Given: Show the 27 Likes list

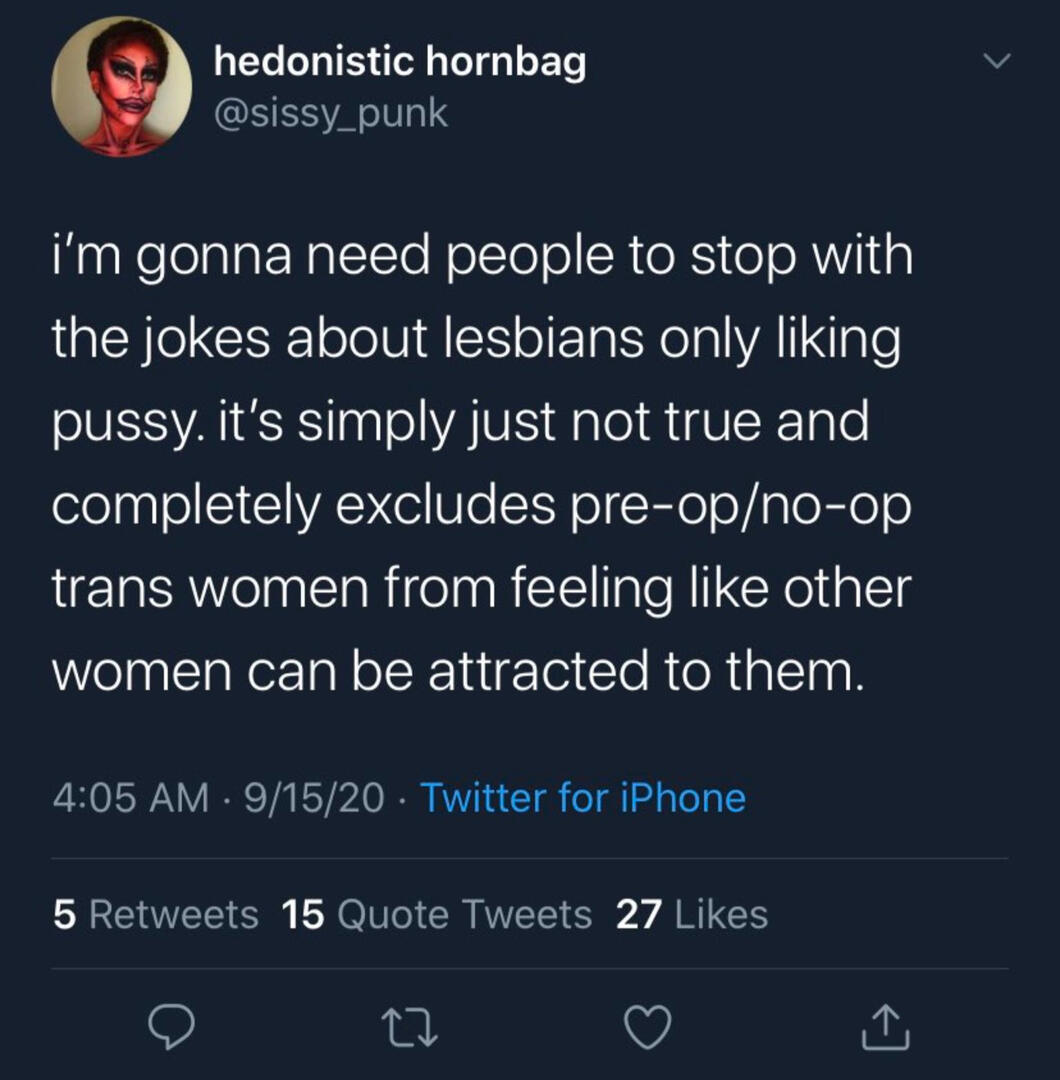Looking at the screenshot, I should pos(692,914).
